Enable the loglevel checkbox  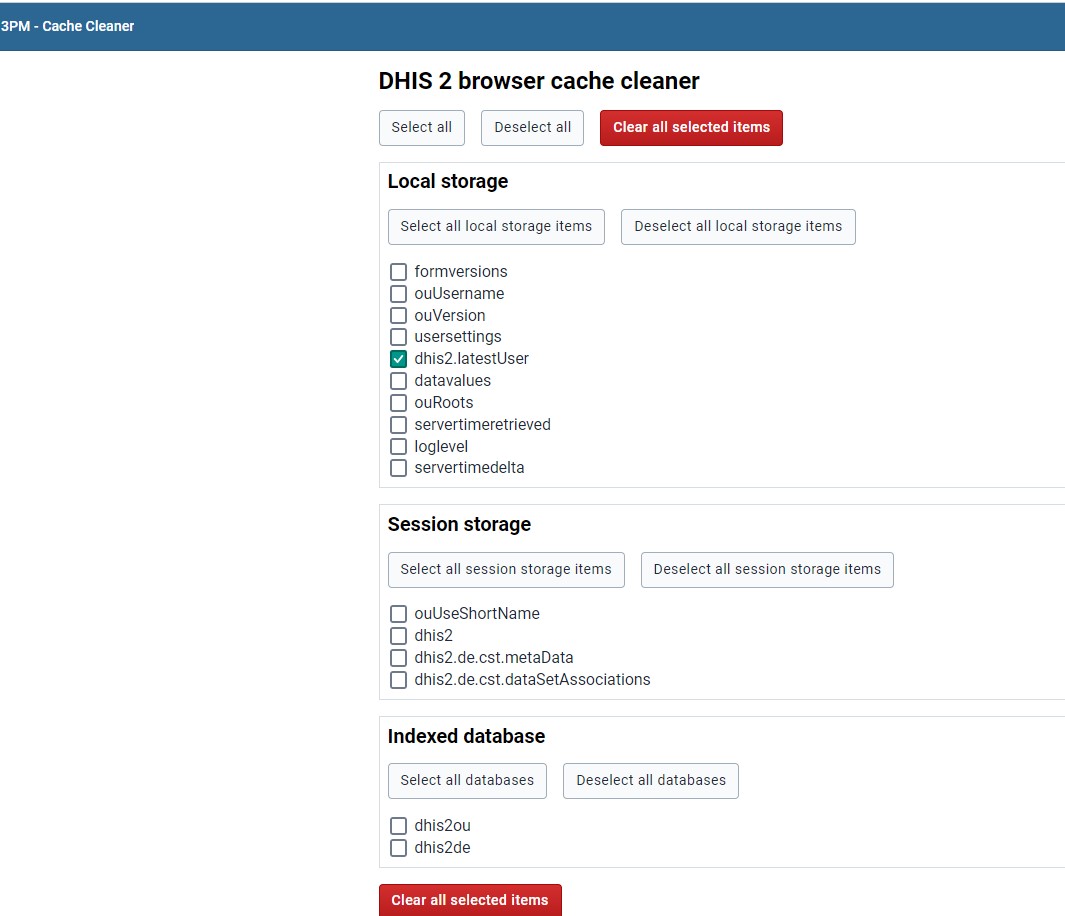point(399,447)
